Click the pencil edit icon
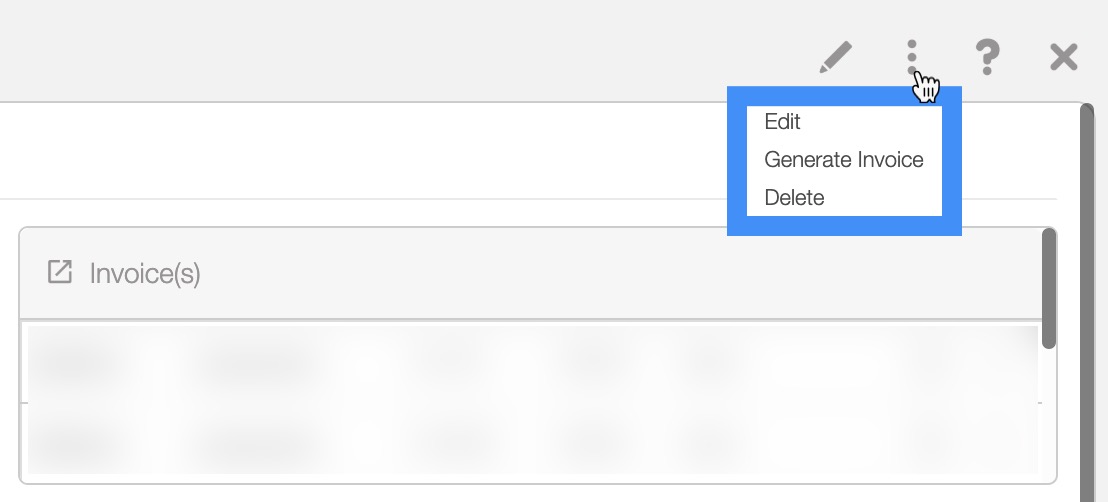 [x=835, y=57]
